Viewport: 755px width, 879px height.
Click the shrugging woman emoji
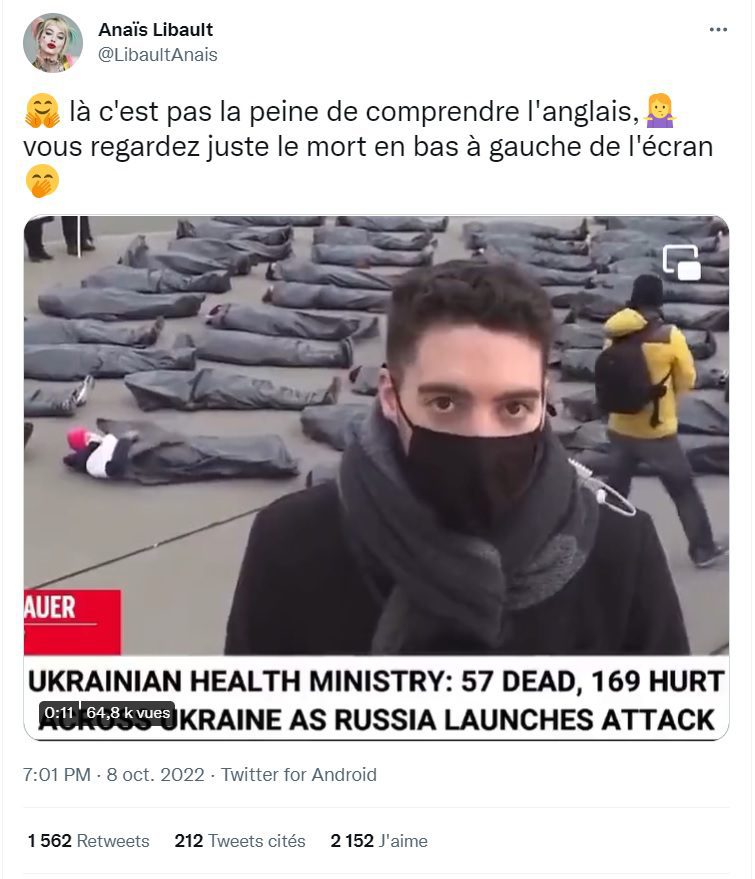pos(660,110)
